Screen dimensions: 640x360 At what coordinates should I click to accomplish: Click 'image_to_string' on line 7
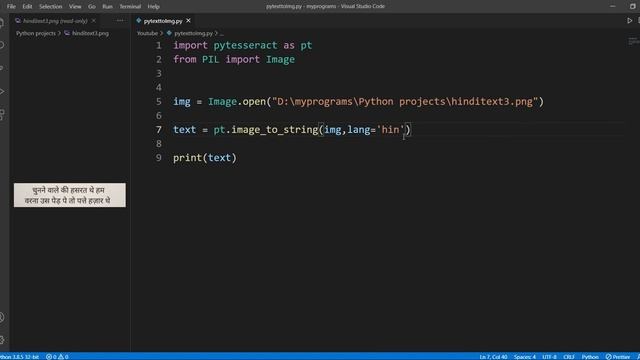point(275,130)
